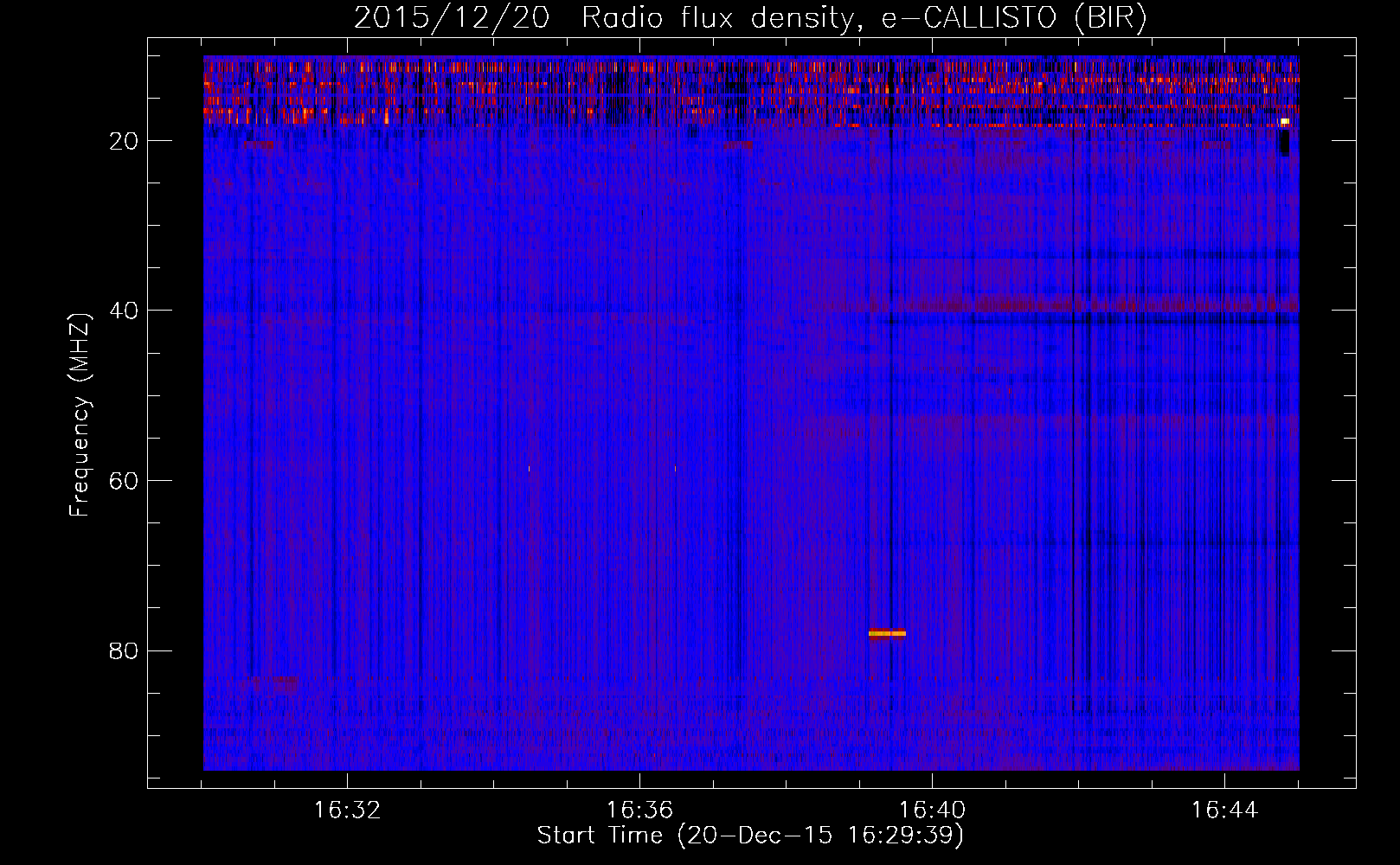Click the 60 MHz frequency tick label
The height and width of the screenshot is (865, 1400).
124,482
